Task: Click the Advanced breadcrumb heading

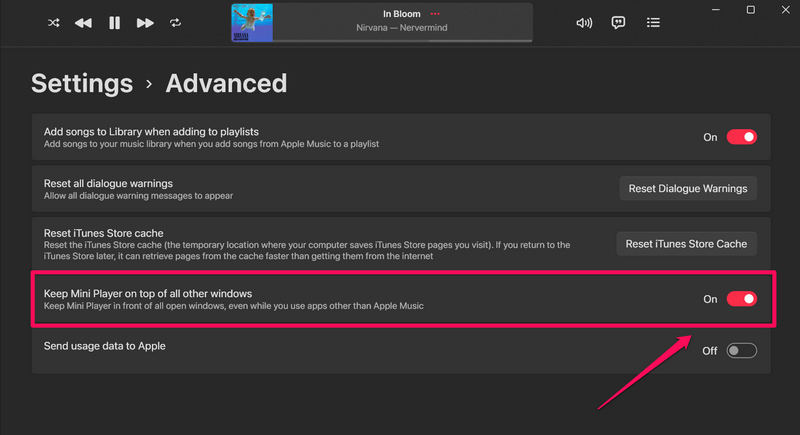Action: point(226,83)
